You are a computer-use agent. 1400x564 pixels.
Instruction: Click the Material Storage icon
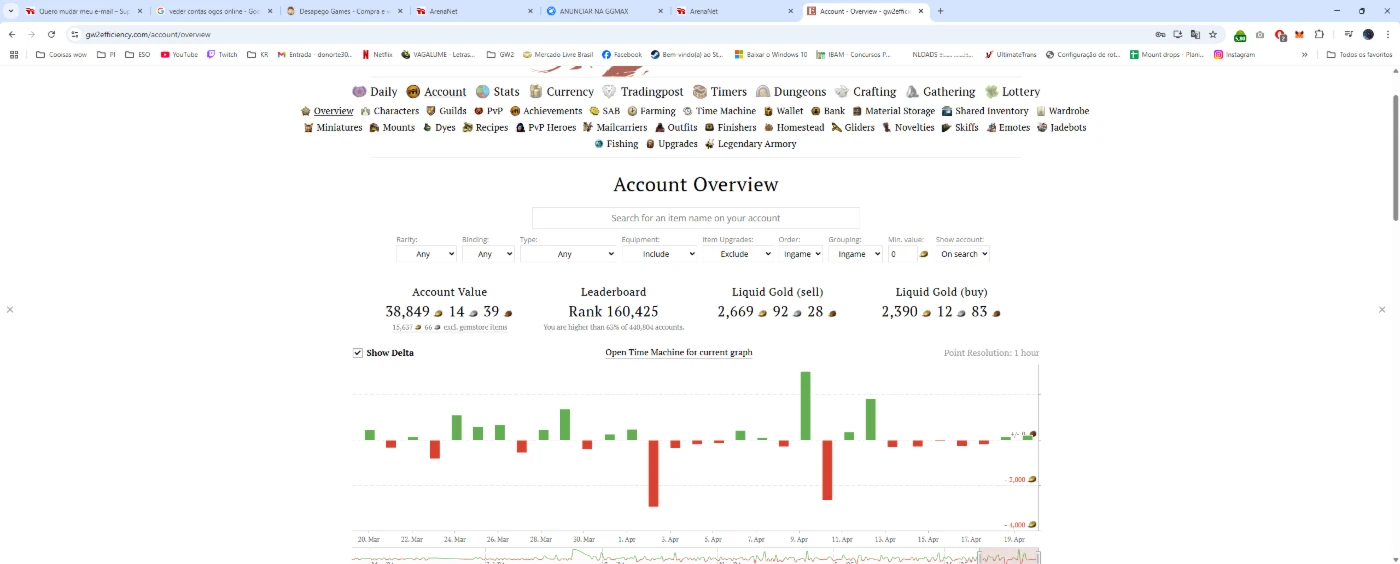857,111
